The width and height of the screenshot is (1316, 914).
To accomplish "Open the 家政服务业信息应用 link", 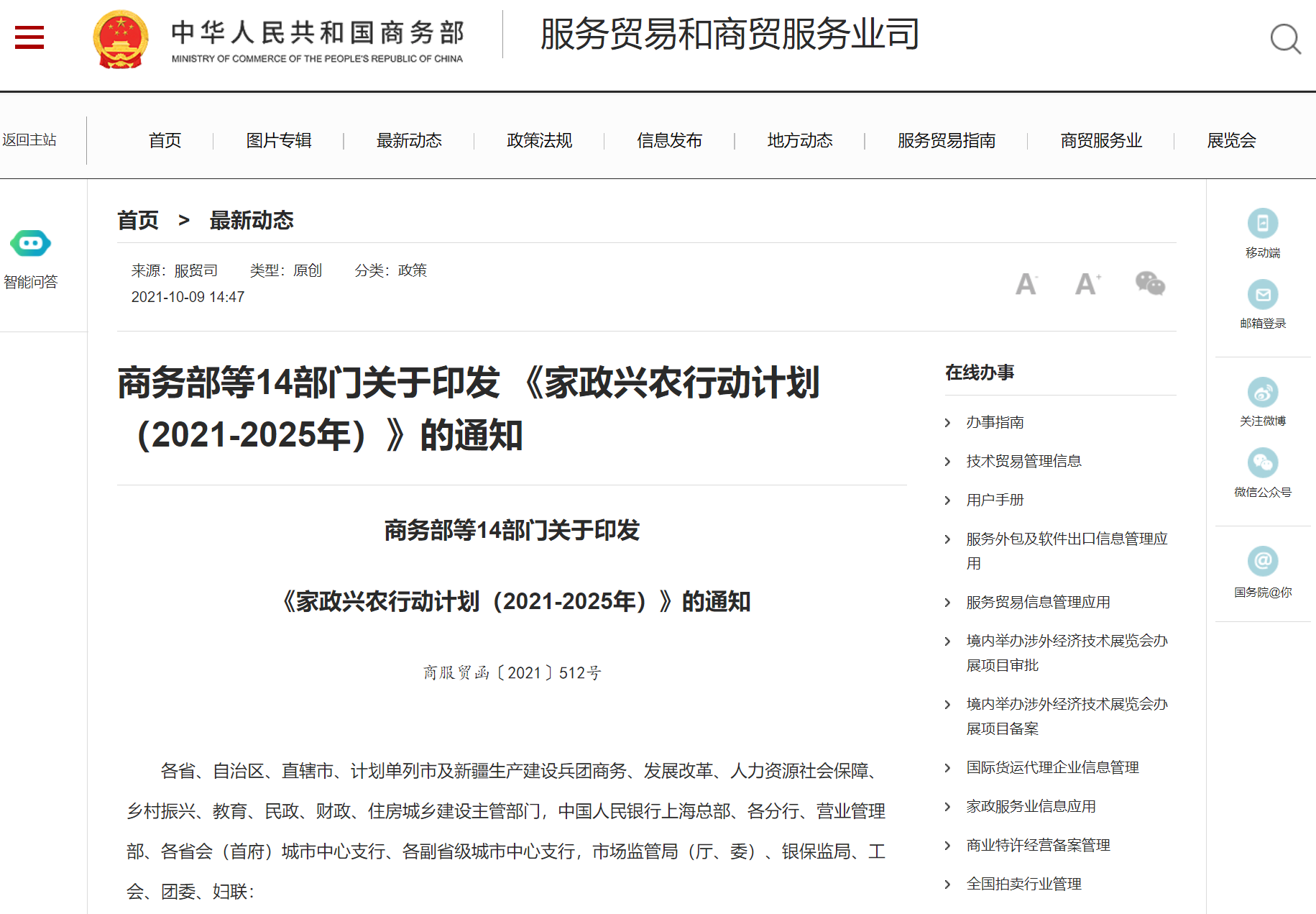I will click(1031, 806).
